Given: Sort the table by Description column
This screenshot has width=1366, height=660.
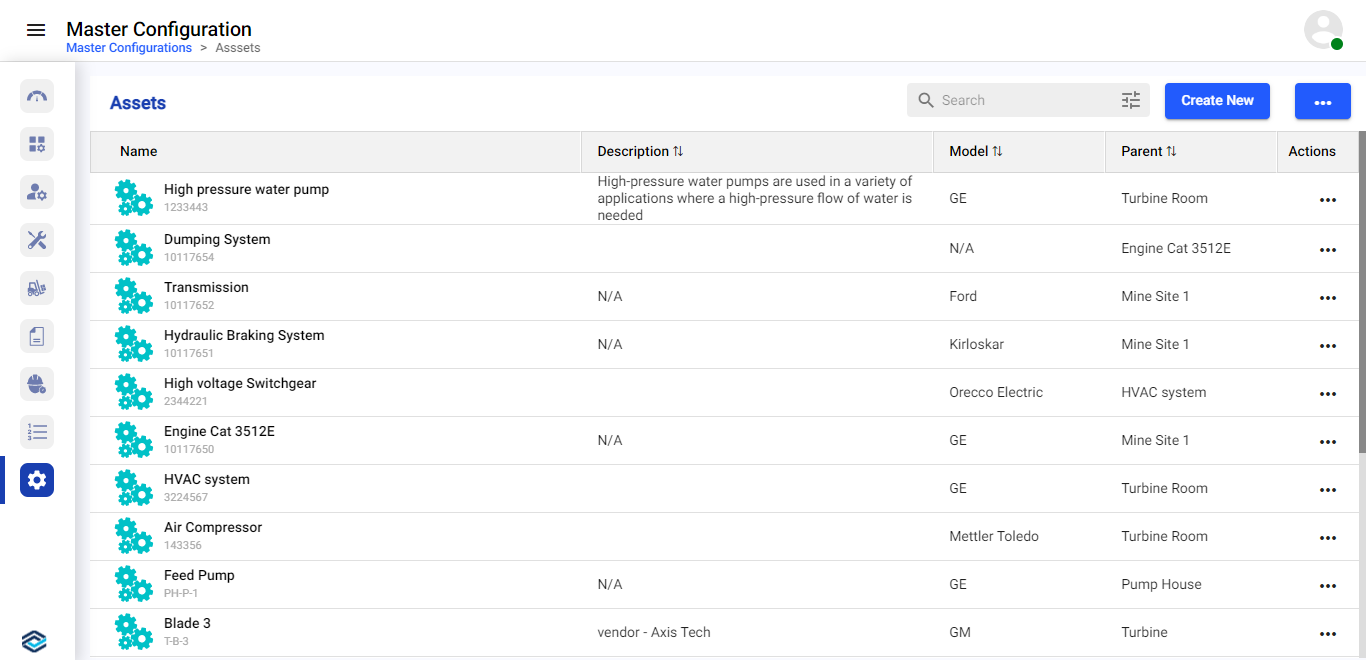Looking at the screenshot, I should pos(678,152).
